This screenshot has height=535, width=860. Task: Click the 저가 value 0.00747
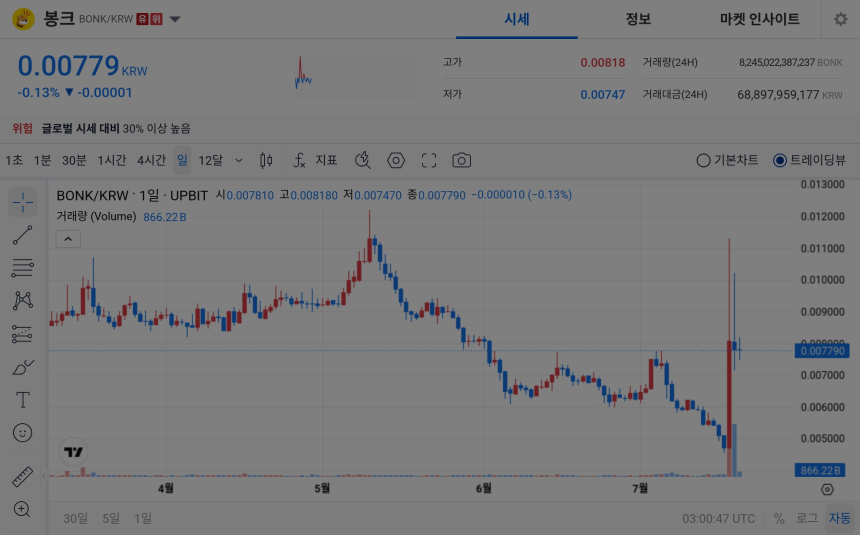[x=602, y=94]
